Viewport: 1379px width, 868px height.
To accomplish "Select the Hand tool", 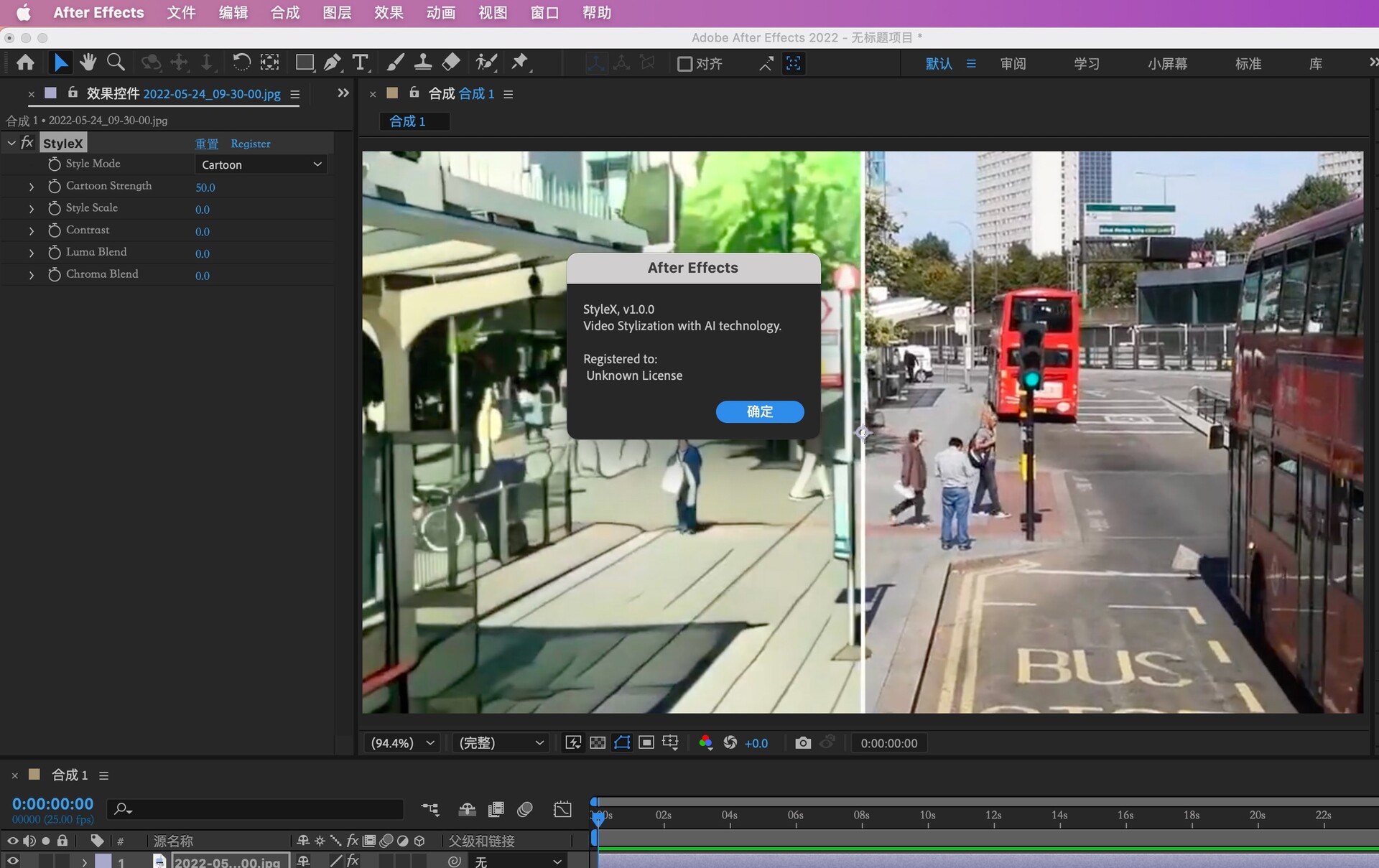I will click(88, 63).
